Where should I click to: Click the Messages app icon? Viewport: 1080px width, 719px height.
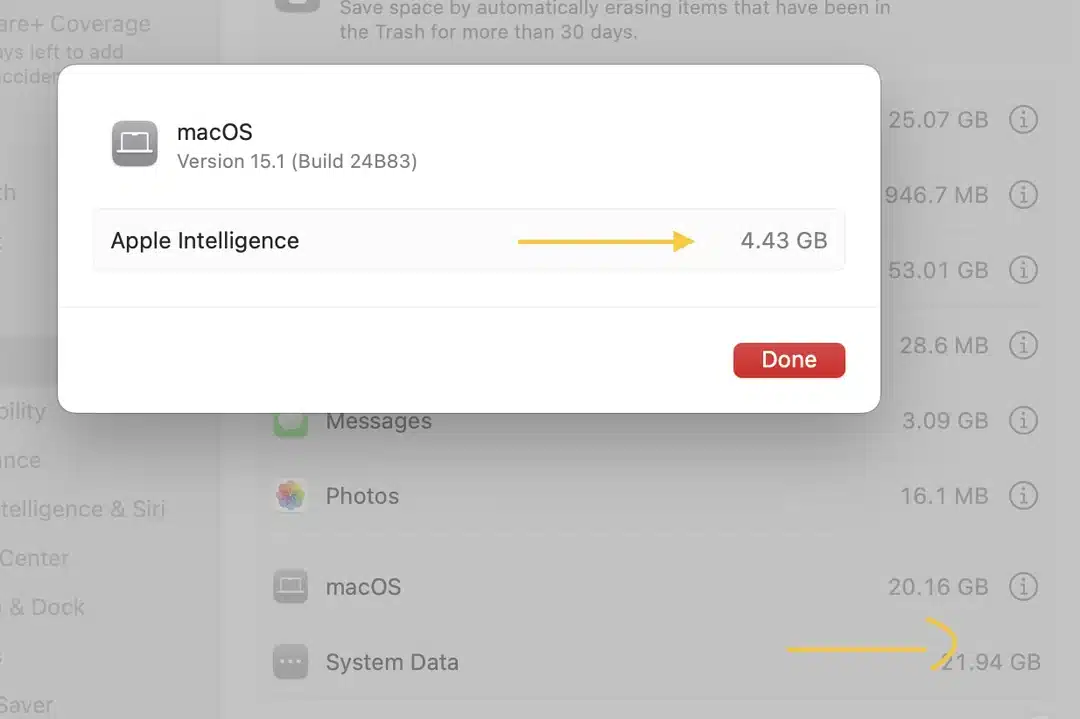click(290, 421)
